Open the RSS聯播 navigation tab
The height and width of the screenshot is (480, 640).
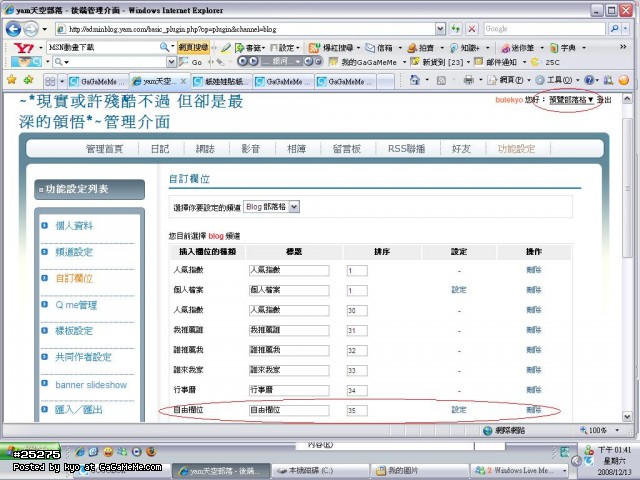coord(407,149)
